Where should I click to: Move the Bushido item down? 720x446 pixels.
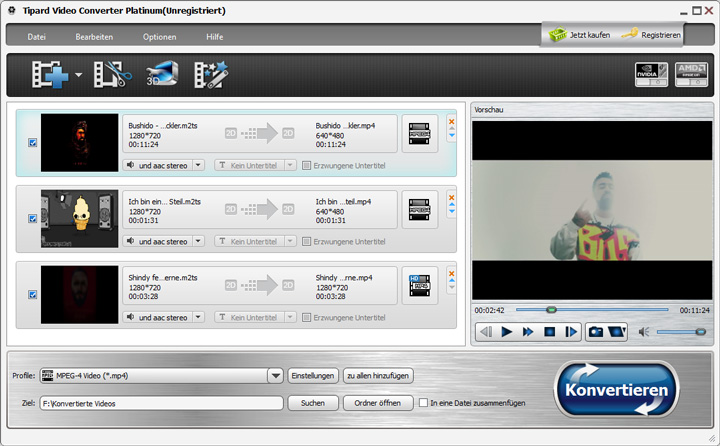coord(452,135)
